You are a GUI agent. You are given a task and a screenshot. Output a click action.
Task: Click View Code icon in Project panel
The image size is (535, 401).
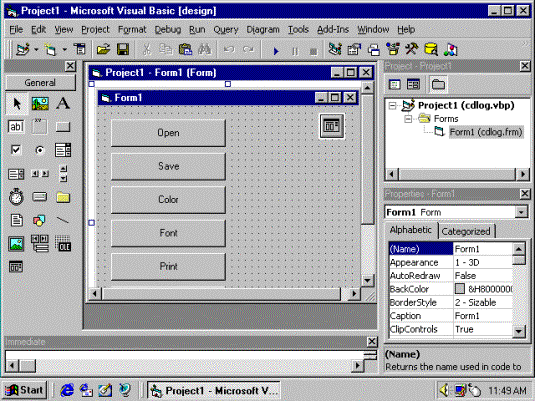point(395,84)
